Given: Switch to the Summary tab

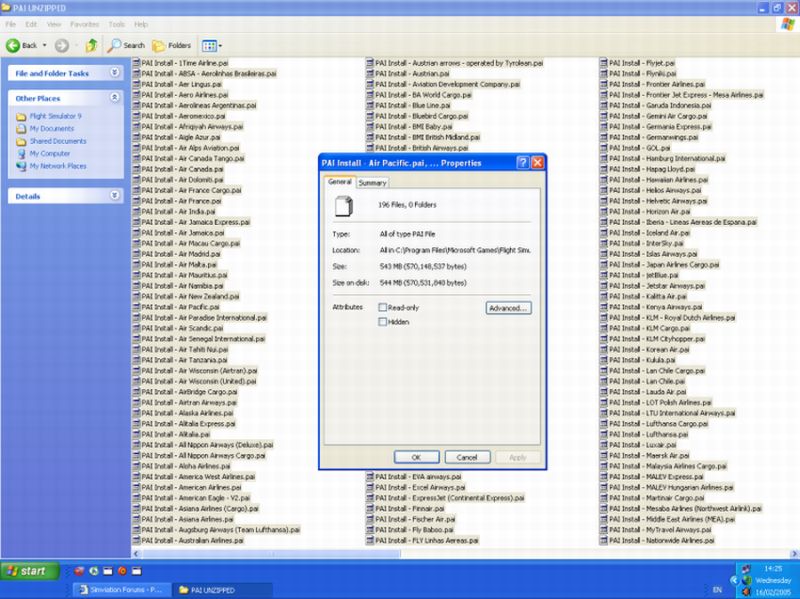Looking at the screenshot, I should point(372,182).
